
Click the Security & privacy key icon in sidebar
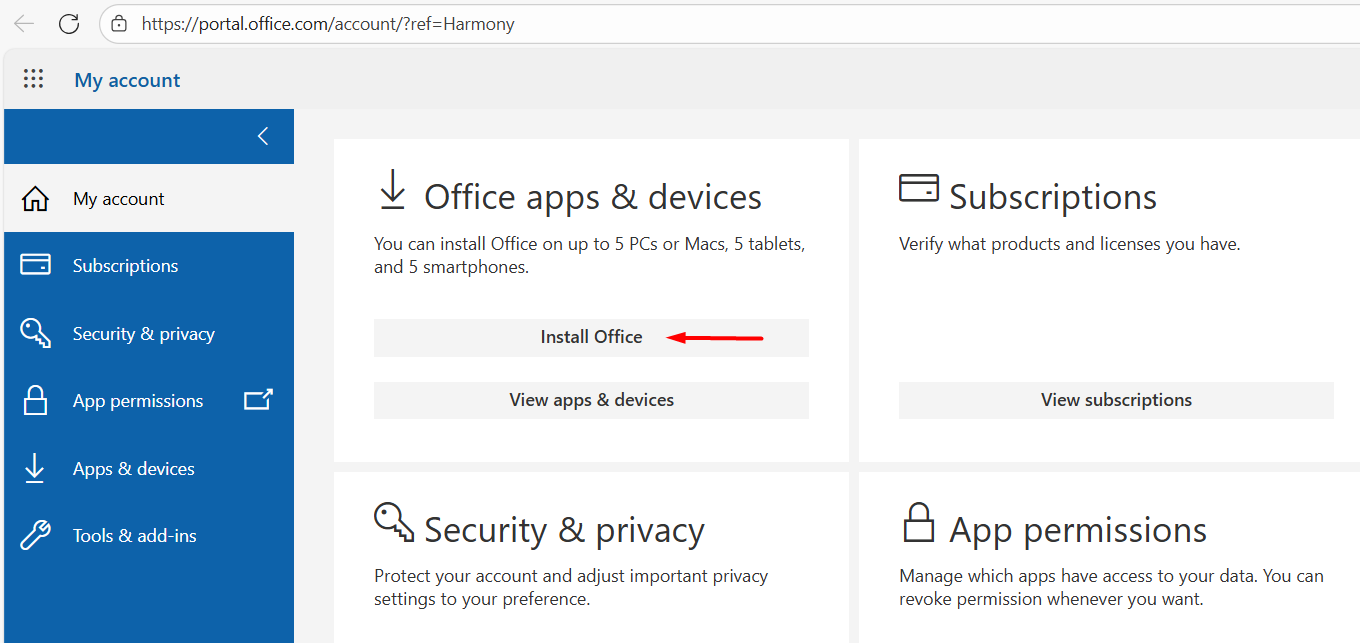[x=35, y=334]
